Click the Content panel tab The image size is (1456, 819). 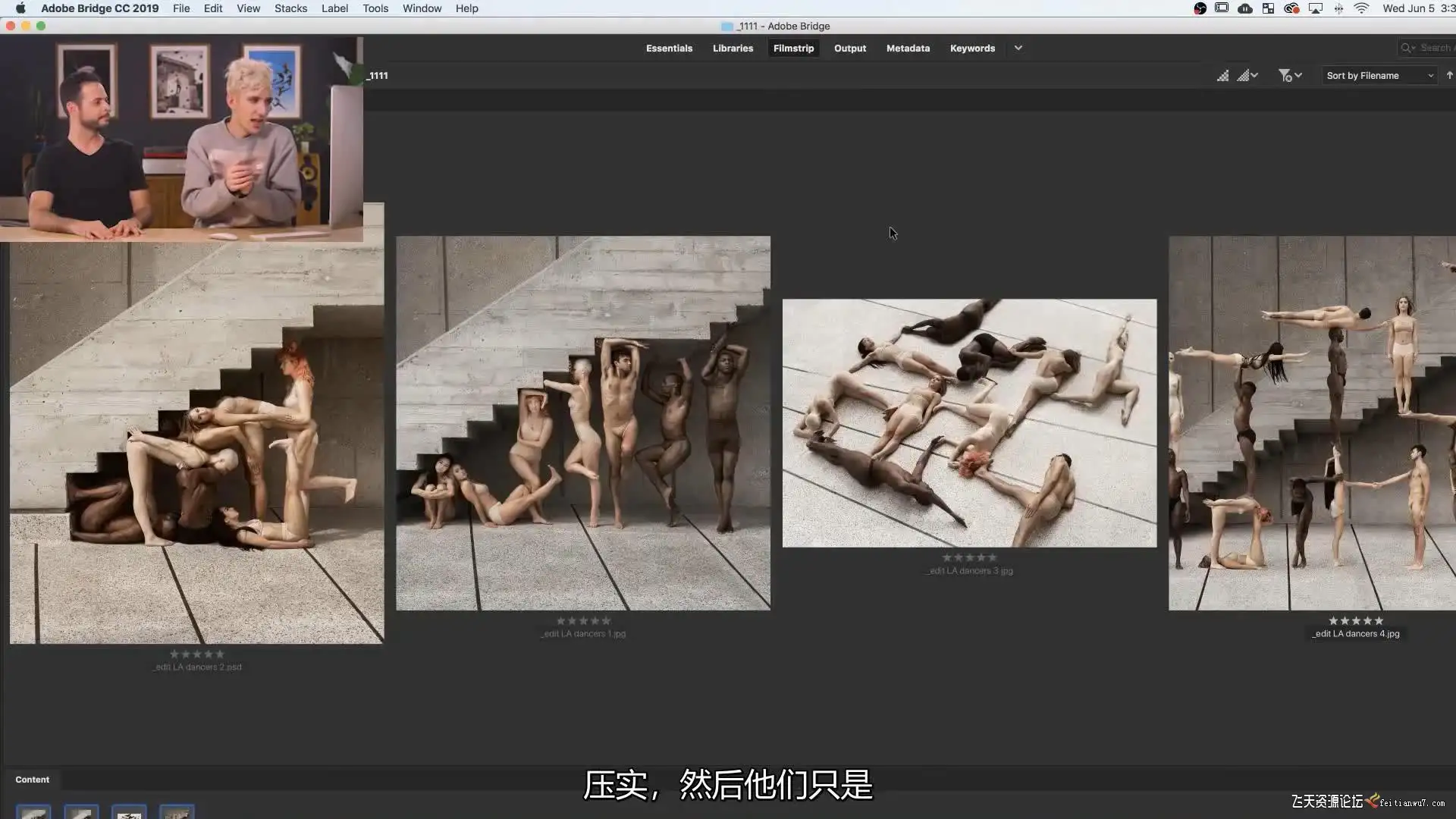click(32, 780)
